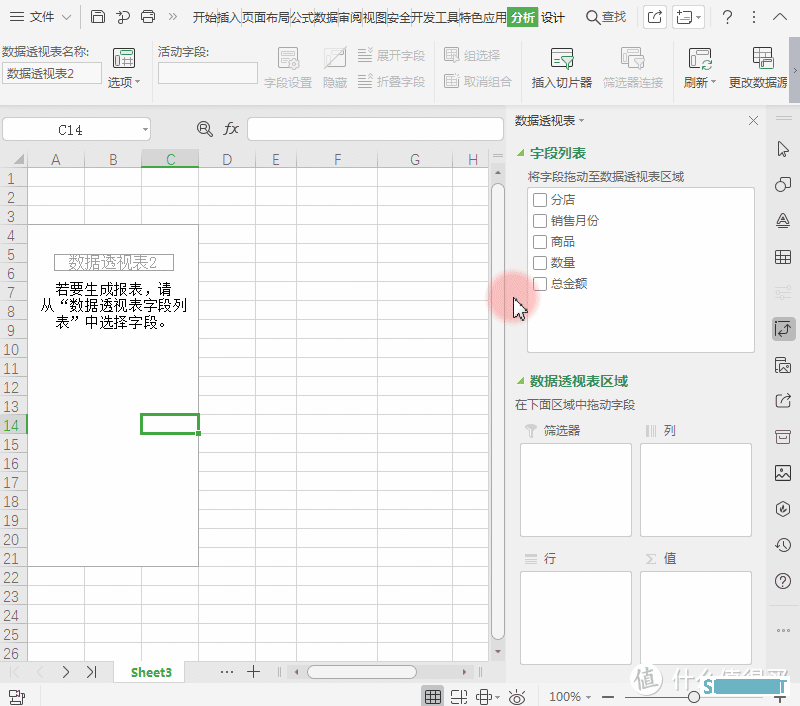Click the zoom slider handle
This screenshot has height=706, width=800.
click(693, 697)
